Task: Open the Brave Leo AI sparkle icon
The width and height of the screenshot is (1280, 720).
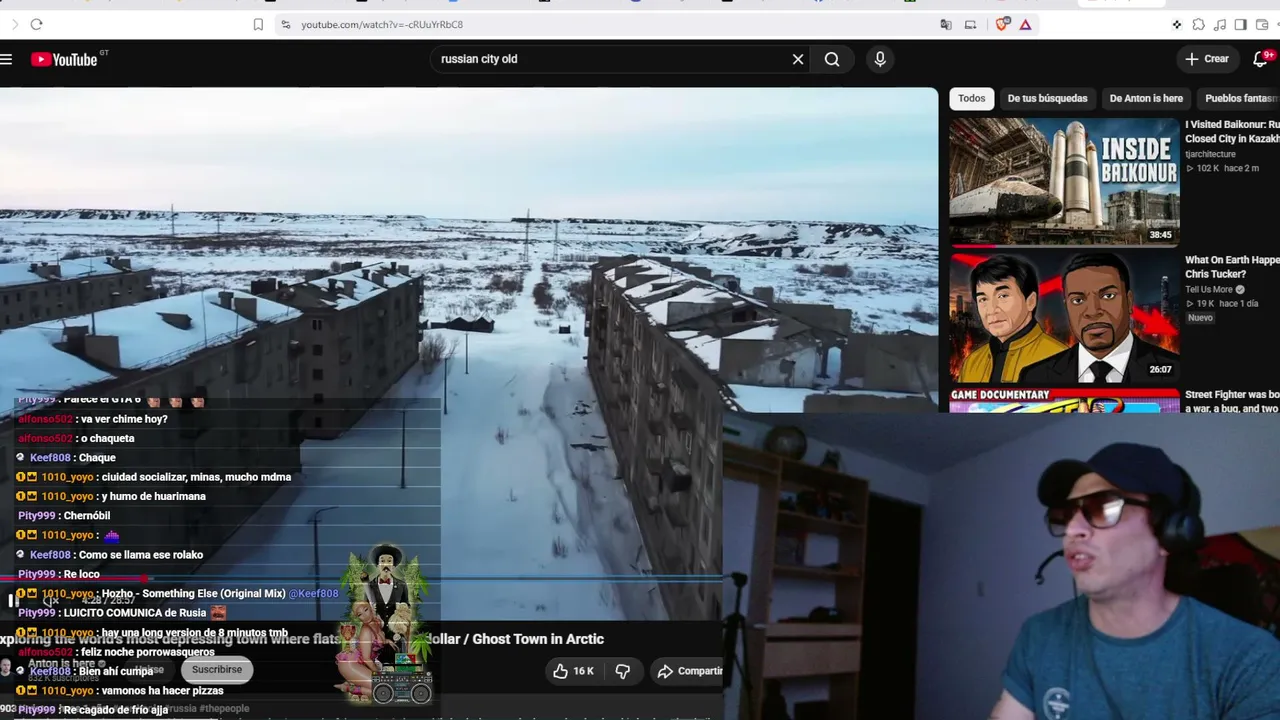Action: (x=1177, y=24)
